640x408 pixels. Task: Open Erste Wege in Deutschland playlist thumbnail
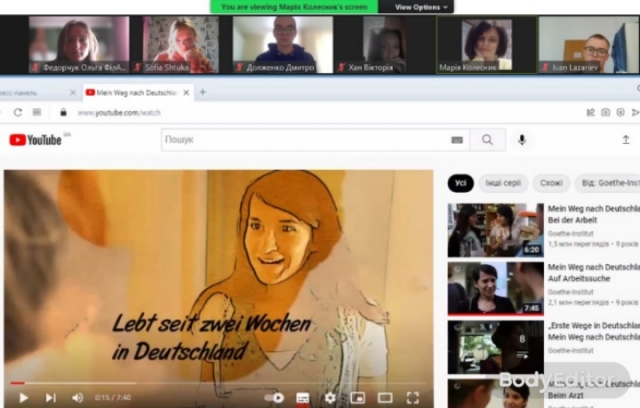coord(496,347)
